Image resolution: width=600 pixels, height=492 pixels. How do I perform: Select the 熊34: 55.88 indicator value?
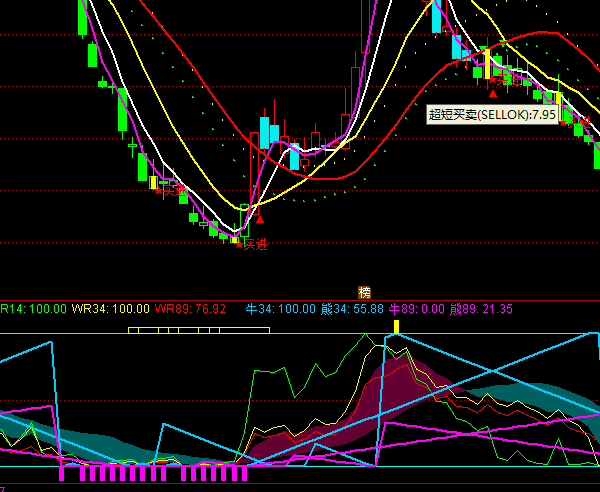(x=356, y=309)
